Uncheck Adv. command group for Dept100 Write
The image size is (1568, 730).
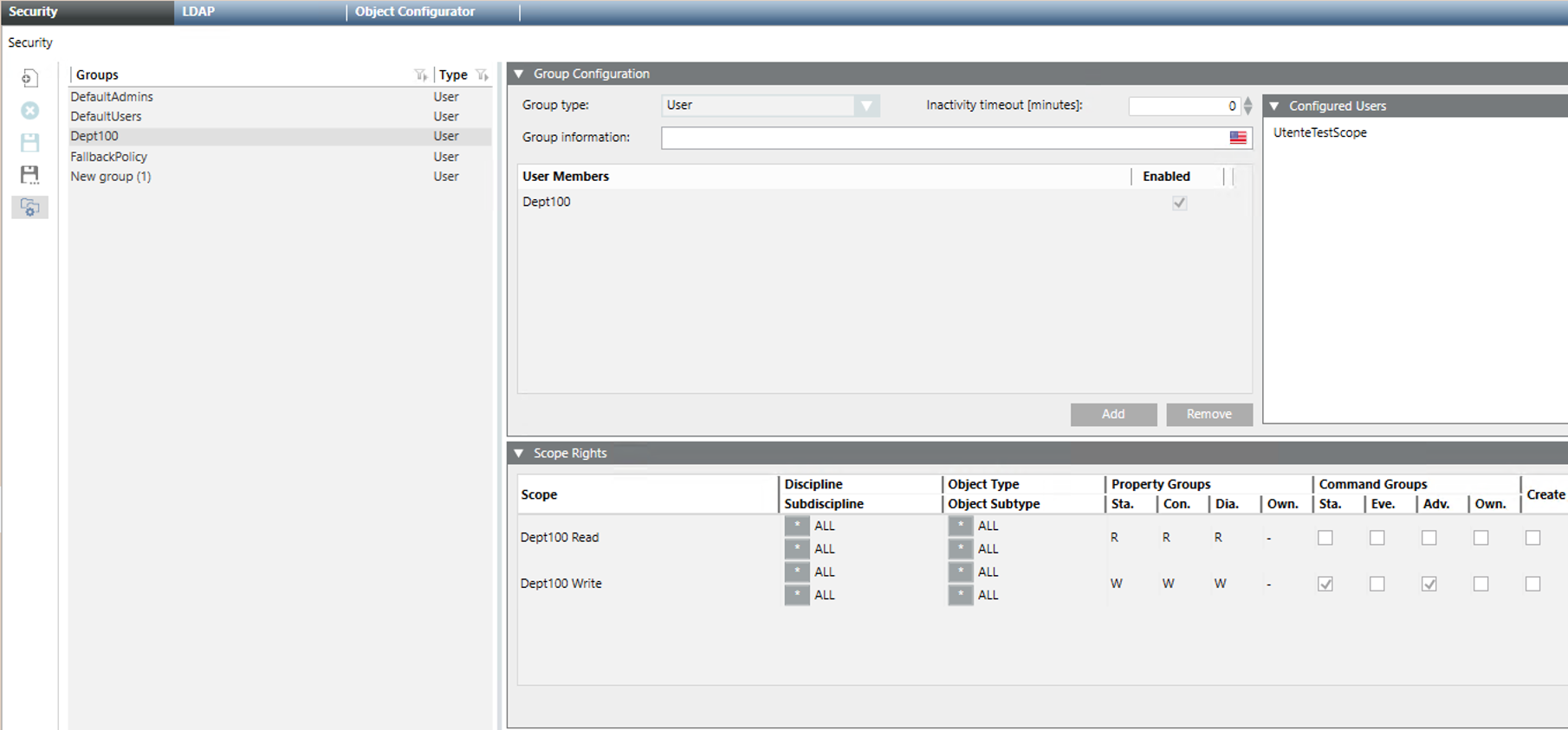1429,585
